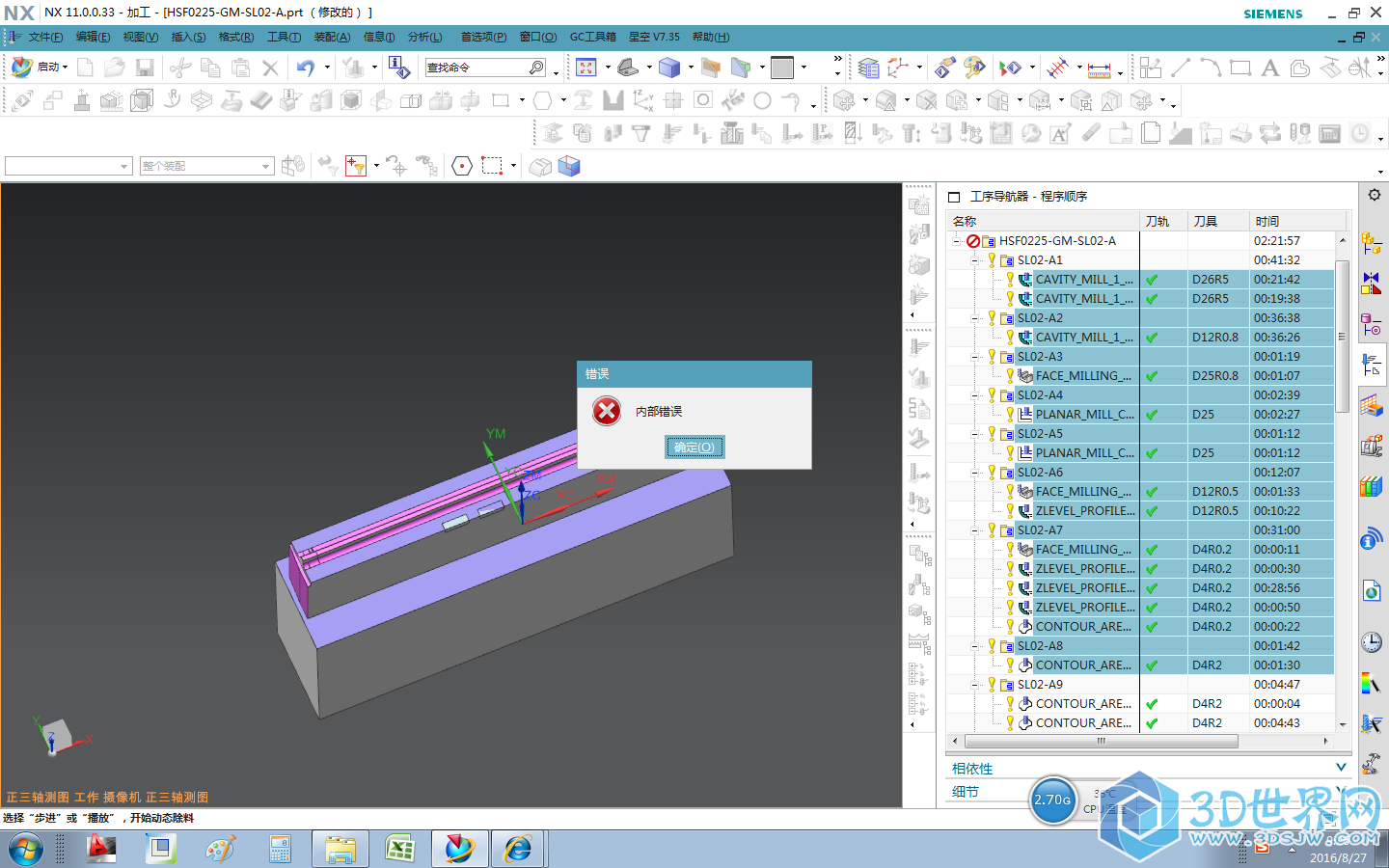Click the measure distance ruler icon
The image size is (1389, 868).
tap(1099, 68)
